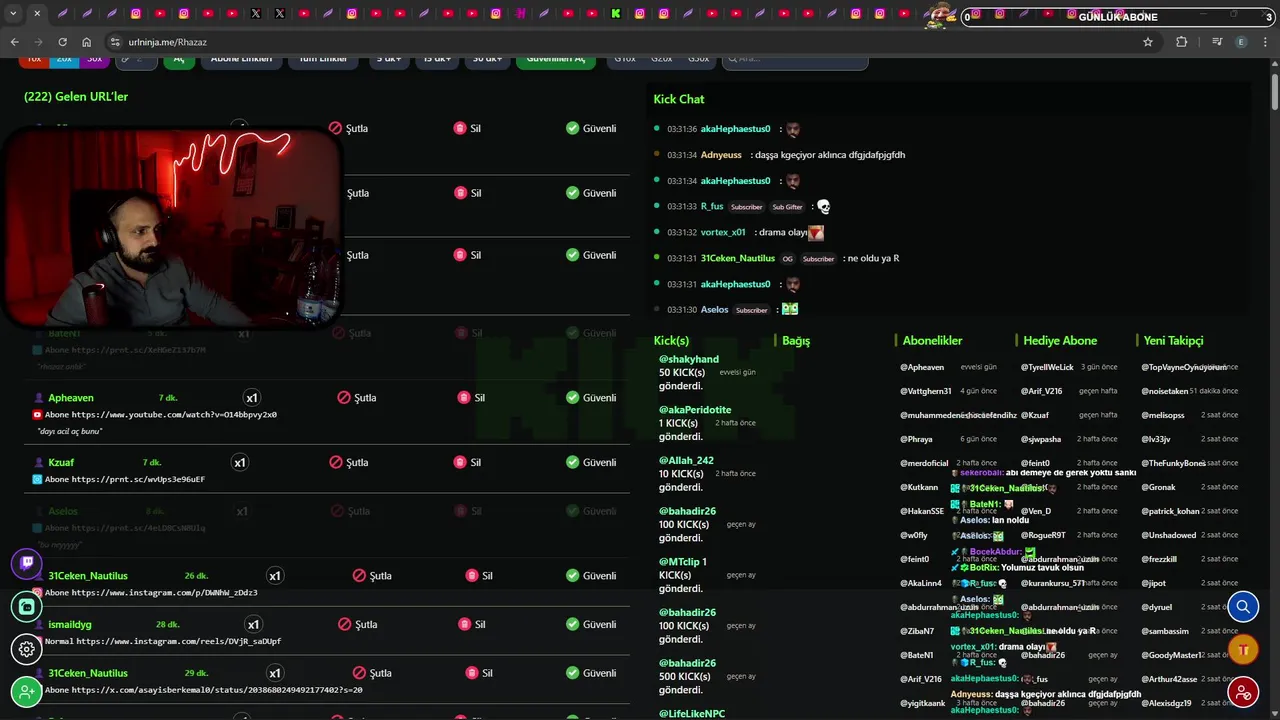Click YouTube icon beside Apheaven's link

pos(37,415)
